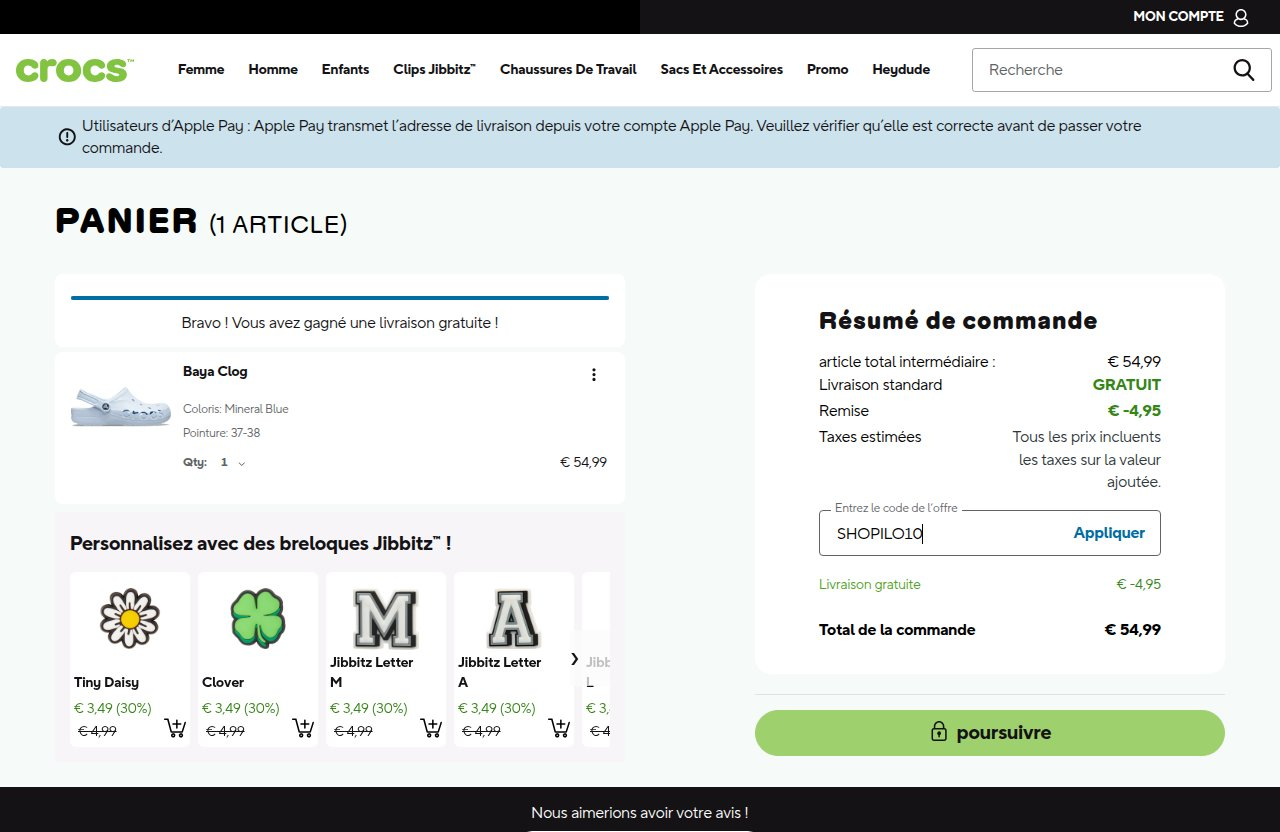Add Clover charm to cart icon
1280x832 pixels.
click(x=303, y=728)
